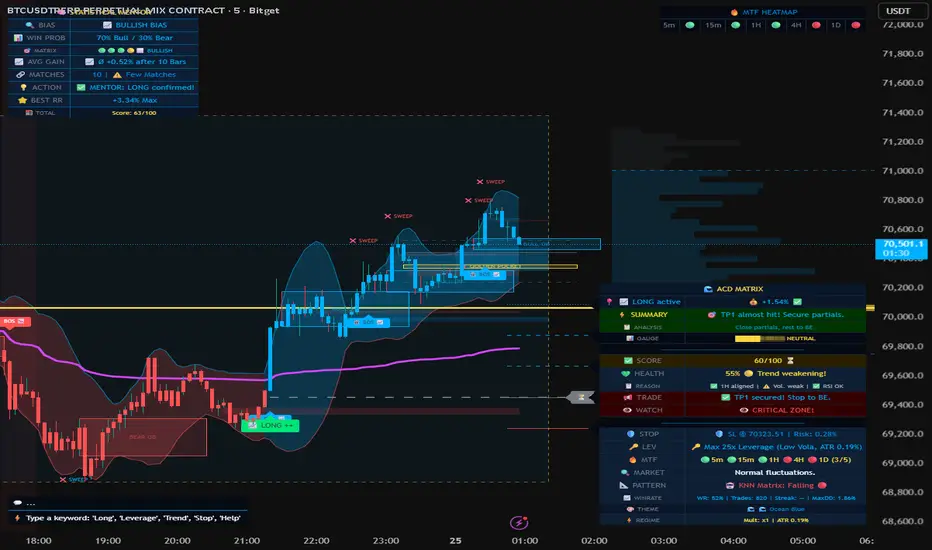The height and width of the screenshot is (550, 932).
Task: Click the green 15m dot in MTF HEATMAP
Action: tap(735, 25)
